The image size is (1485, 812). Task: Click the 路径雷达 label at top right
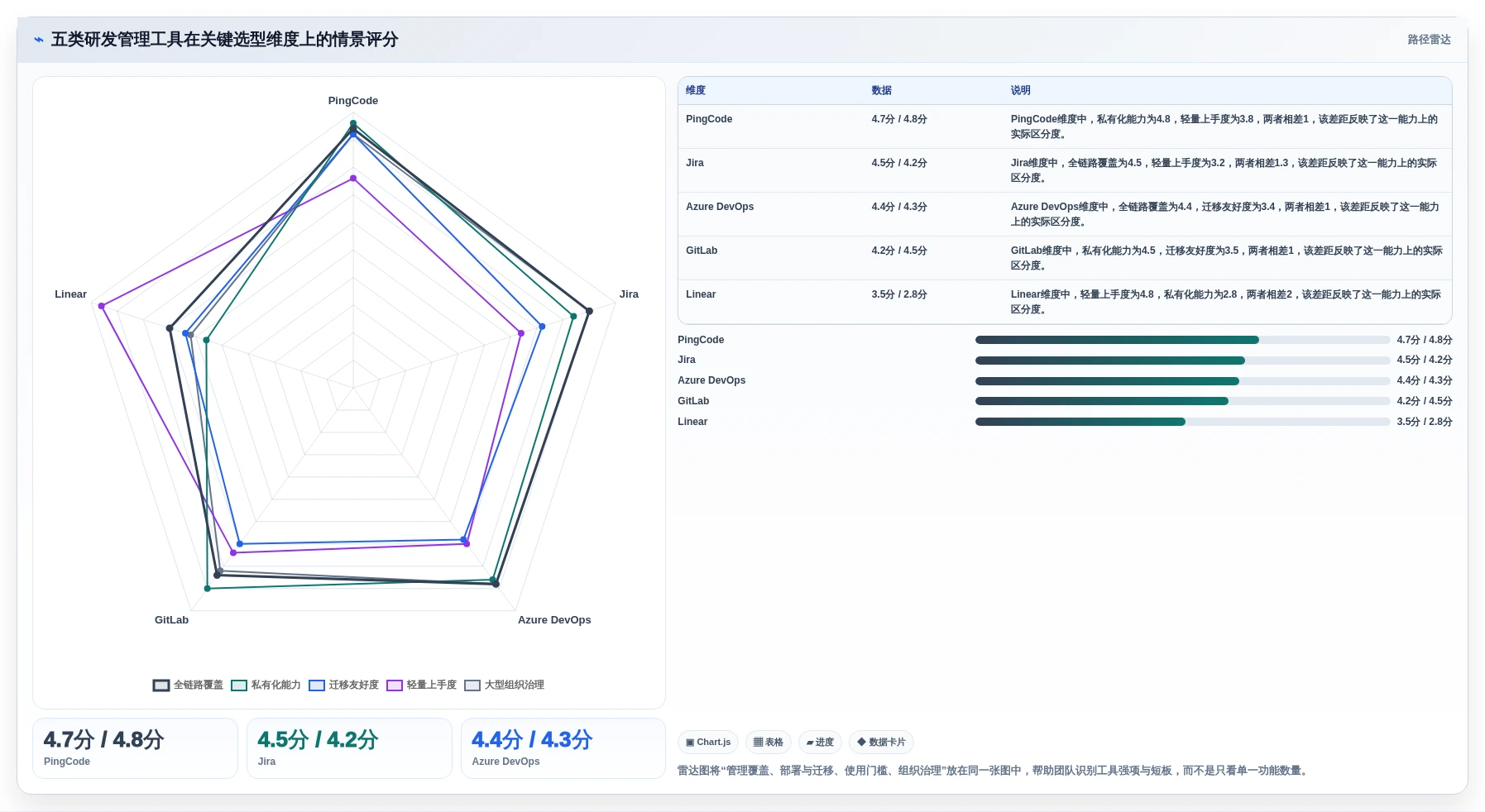(1429, 40)
